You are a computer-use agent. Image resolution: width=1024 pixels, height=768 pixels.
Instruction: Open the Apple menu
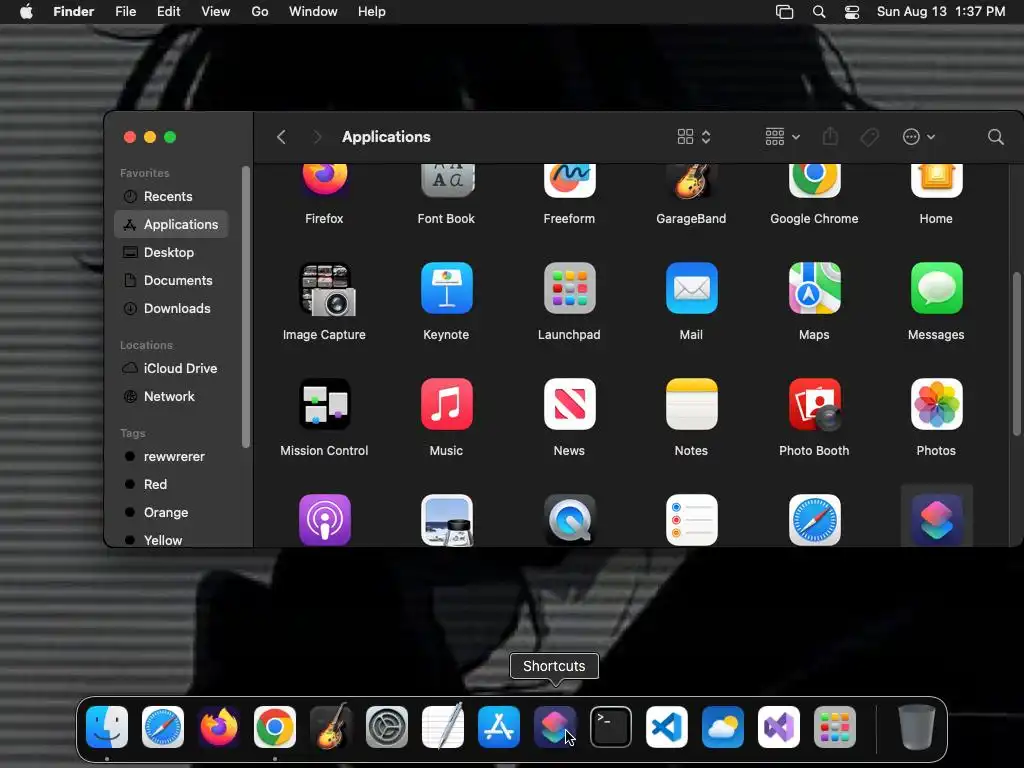click(x=26, y=11)
